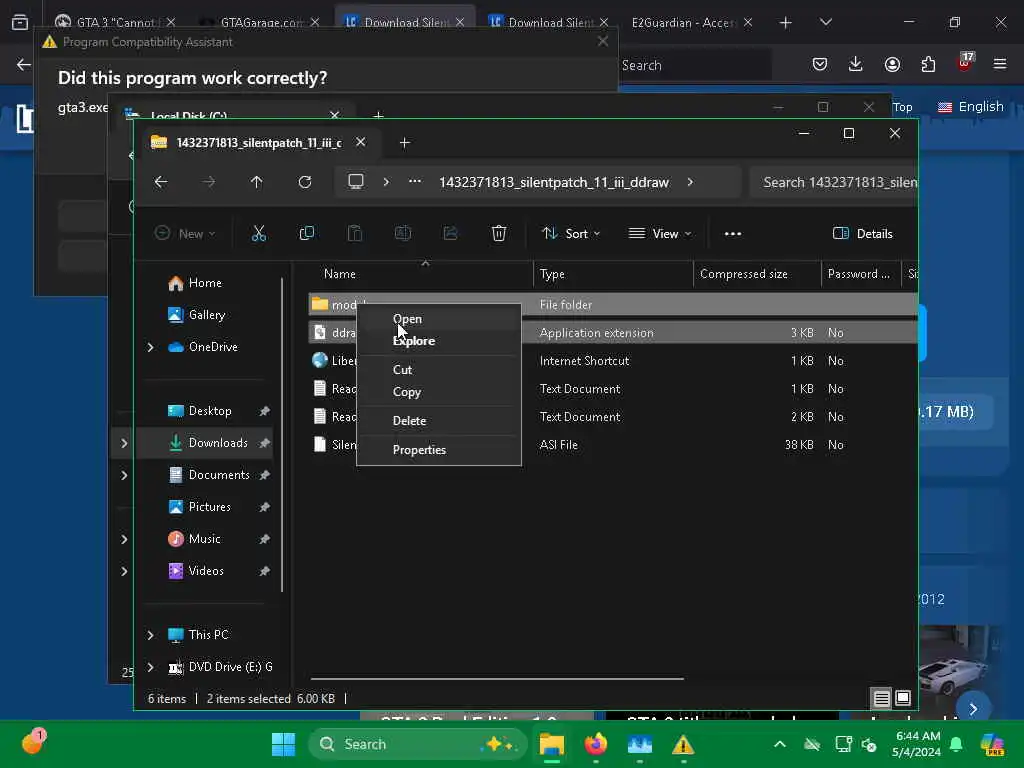Expand the DVD Drive (E:) tree node
This screenshot has height=768, width=1024.
click(x=151, y=667)
